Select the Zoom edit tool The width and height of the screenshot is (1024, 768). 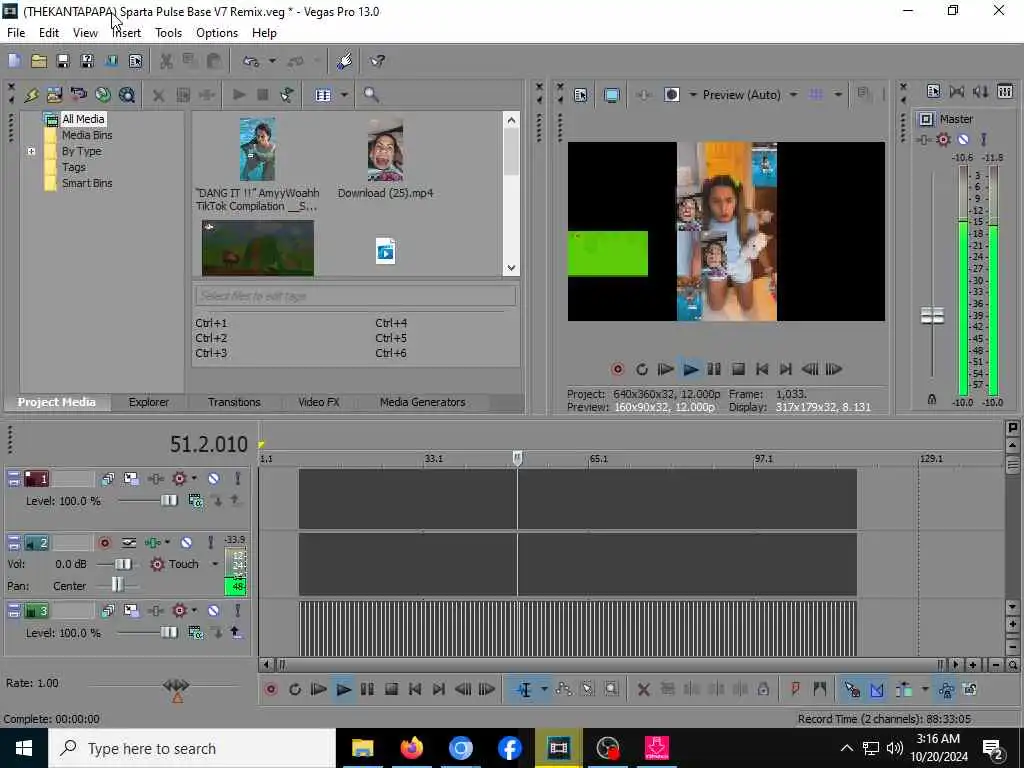pos(611,689)
